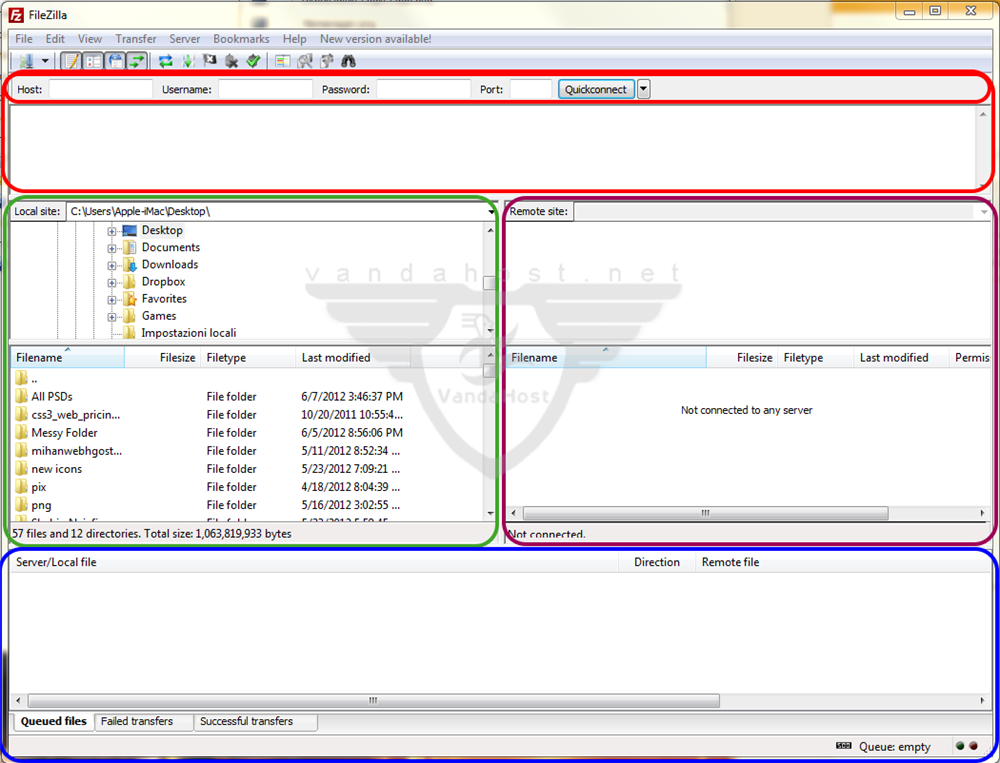Click the new icons folder icon
The image size is (1000, 763).
pos(21,469)
